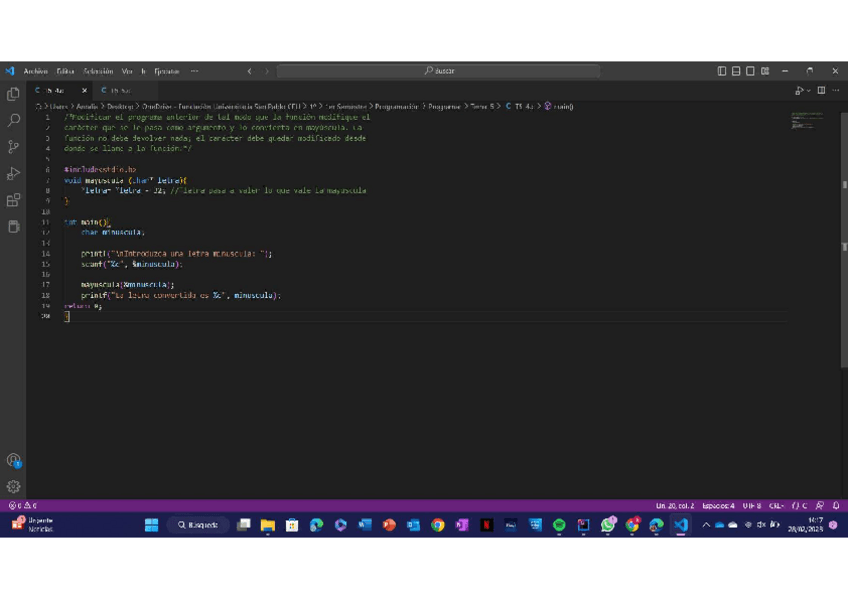Switch to the second inactive editor tab

(x=119, y=90)
